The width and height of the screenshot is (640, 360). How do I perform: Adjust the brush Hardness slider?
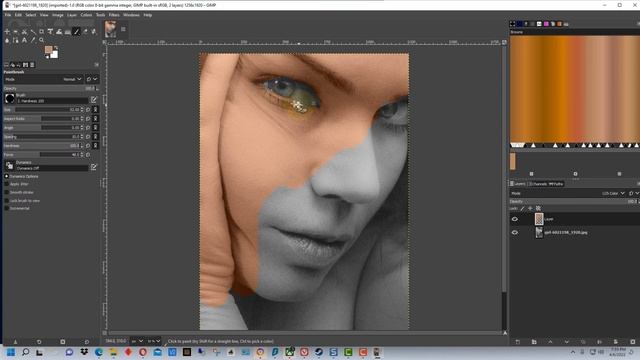pyautogui.click(x=43, y=145)
